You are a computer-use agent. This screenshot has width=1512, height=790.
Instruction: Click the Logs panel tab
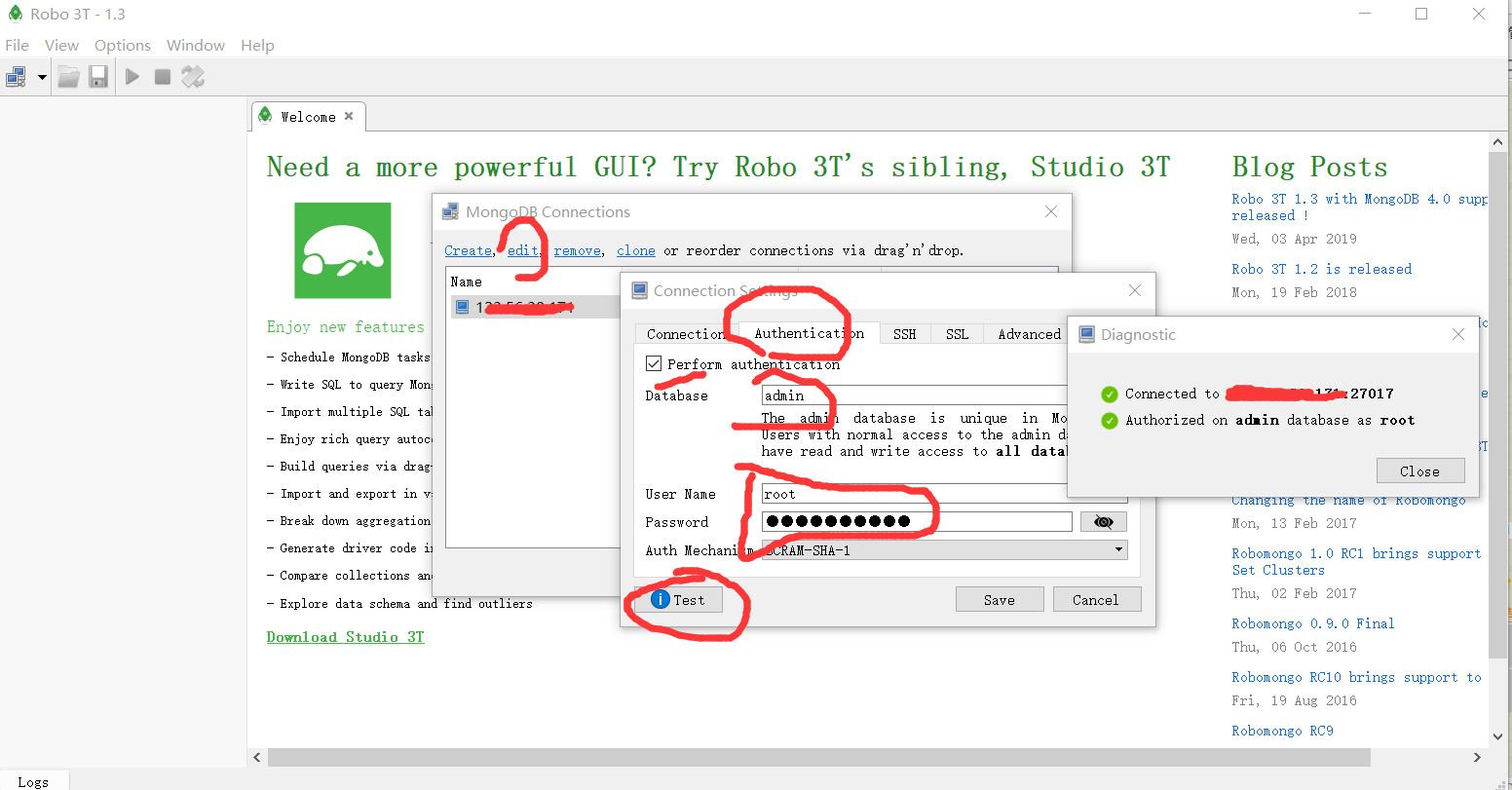point(33,781)
